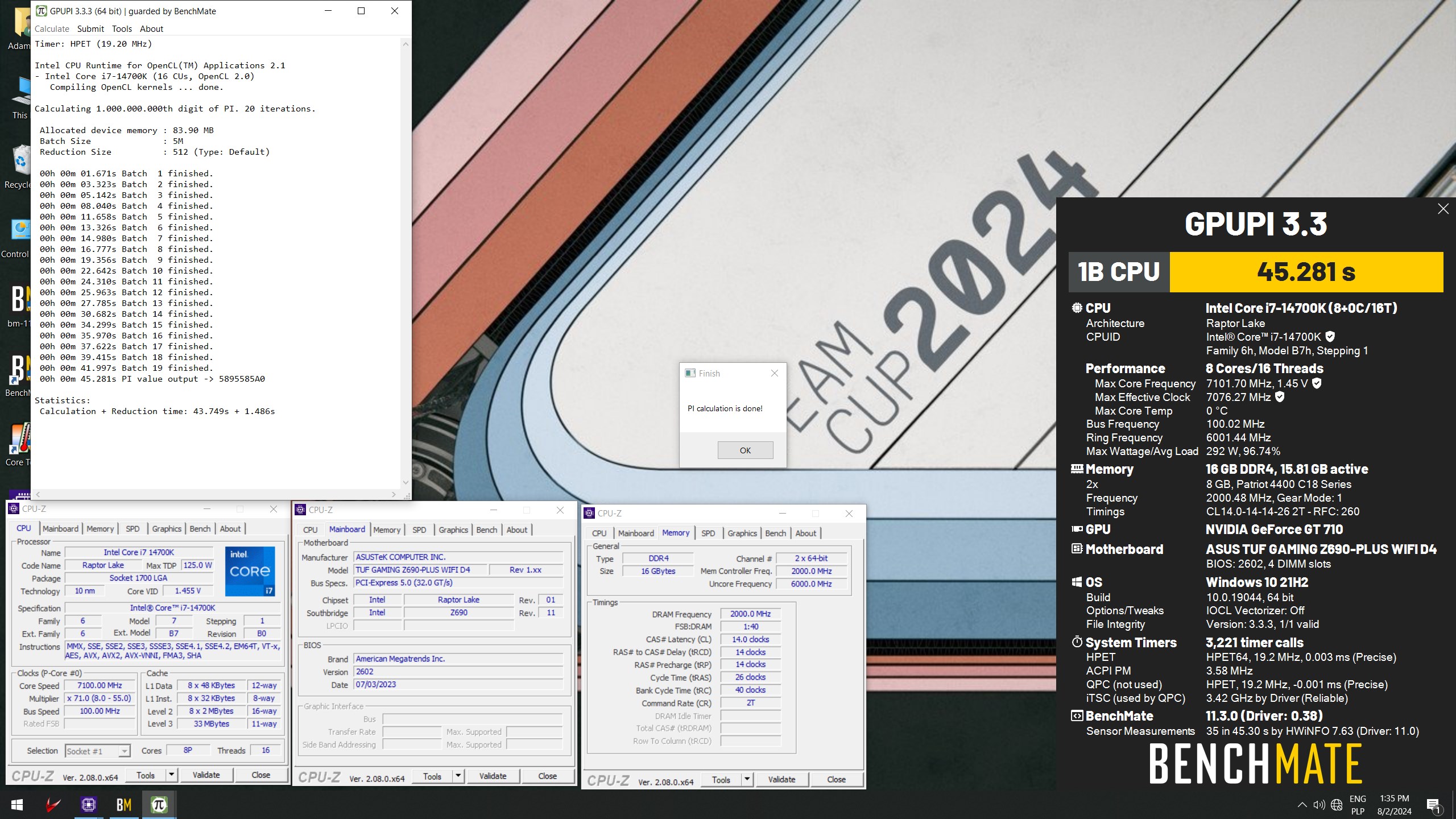Click the GPUPI horizontal scrollbar right arrow
The image size is (1456, 819).
pos(394,494)
